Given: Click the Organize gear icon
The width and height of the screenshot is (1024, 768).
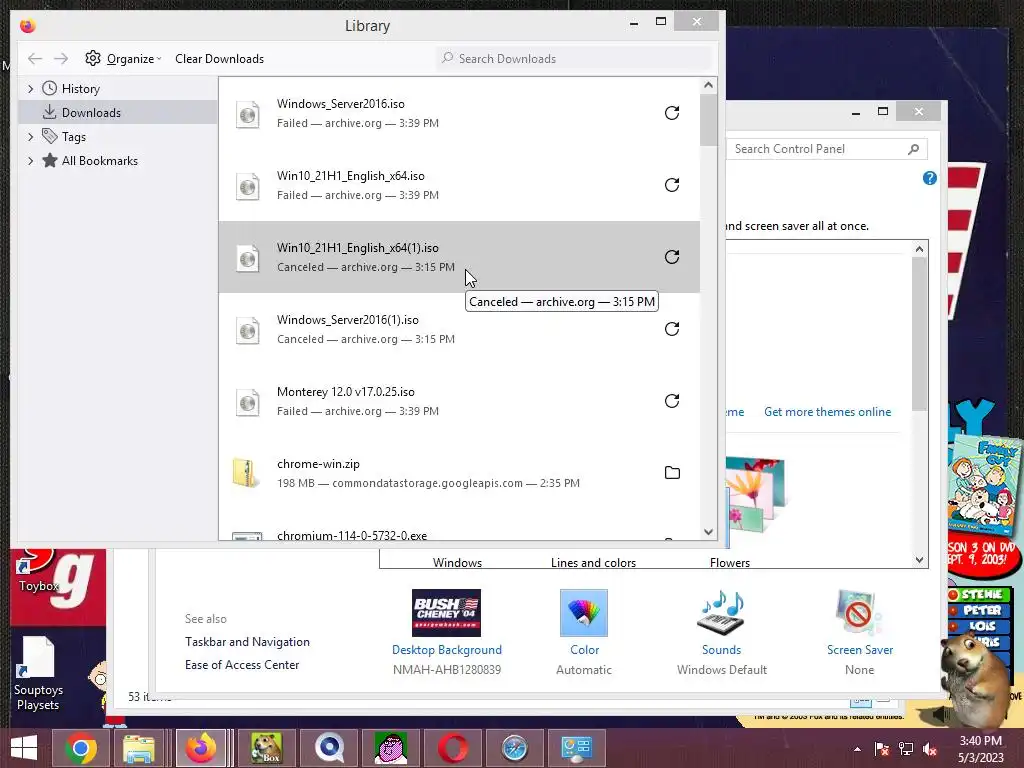Looking at the screenshot, I should [93, 58].
